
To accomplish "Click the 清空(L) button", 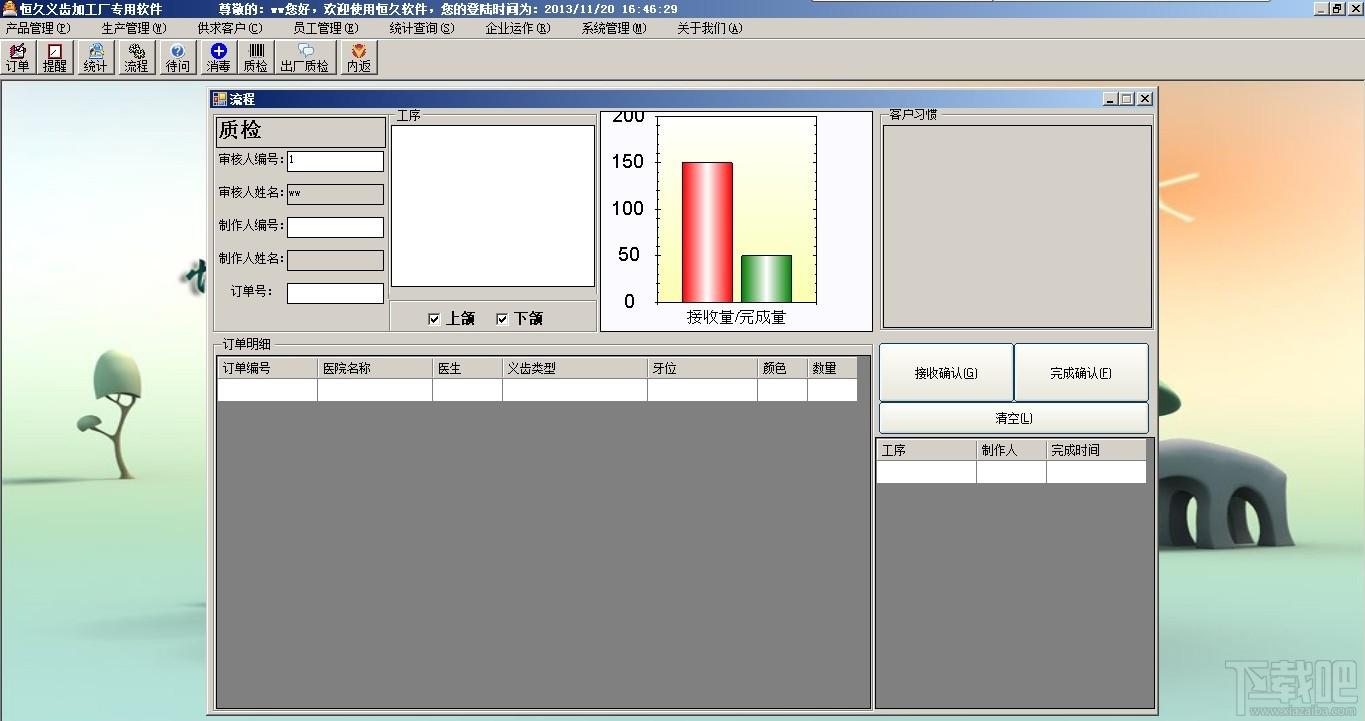I will click(1014, 418).
